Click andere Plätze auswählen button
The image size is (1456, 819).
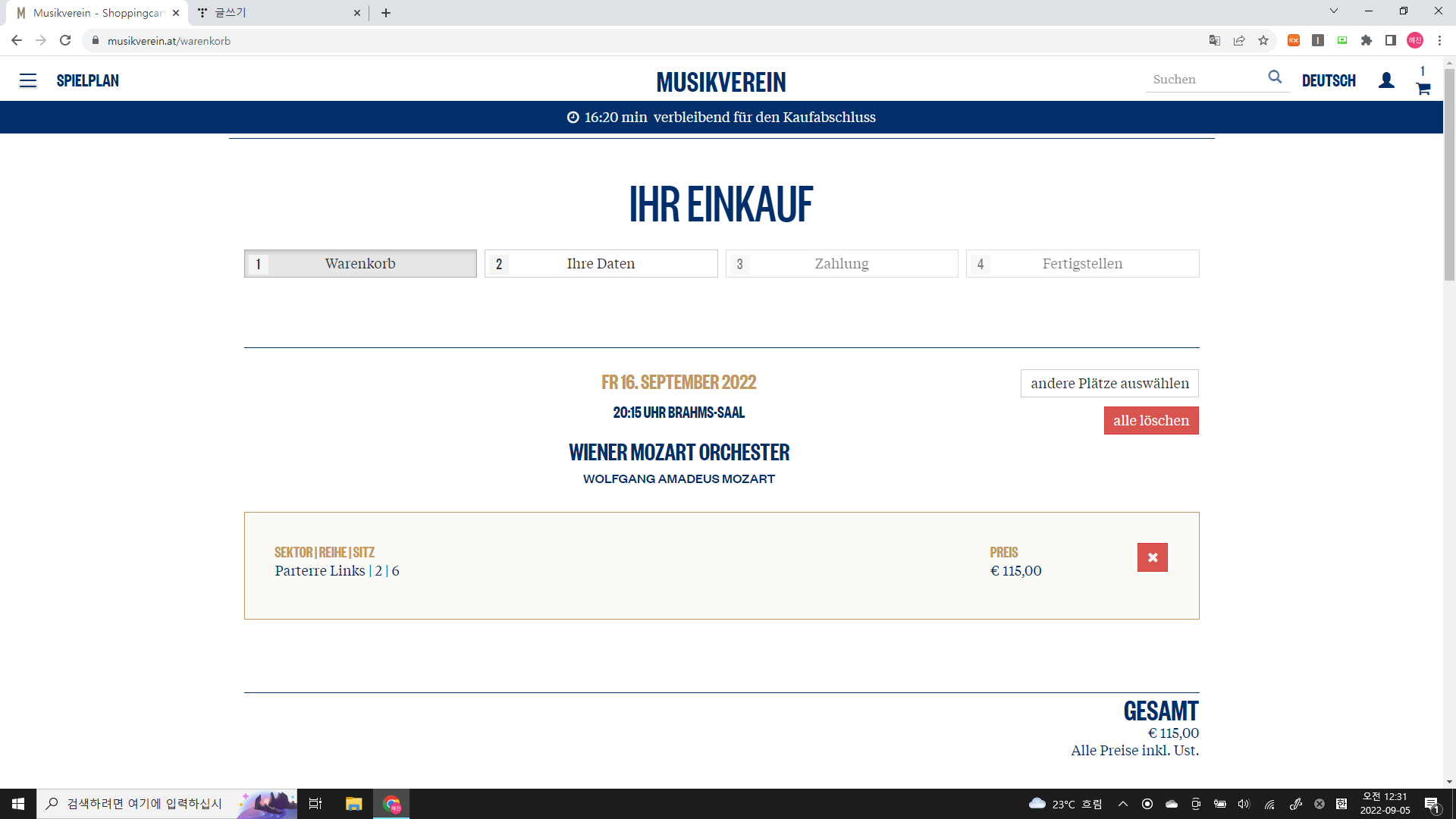(x=1109, y=384)
